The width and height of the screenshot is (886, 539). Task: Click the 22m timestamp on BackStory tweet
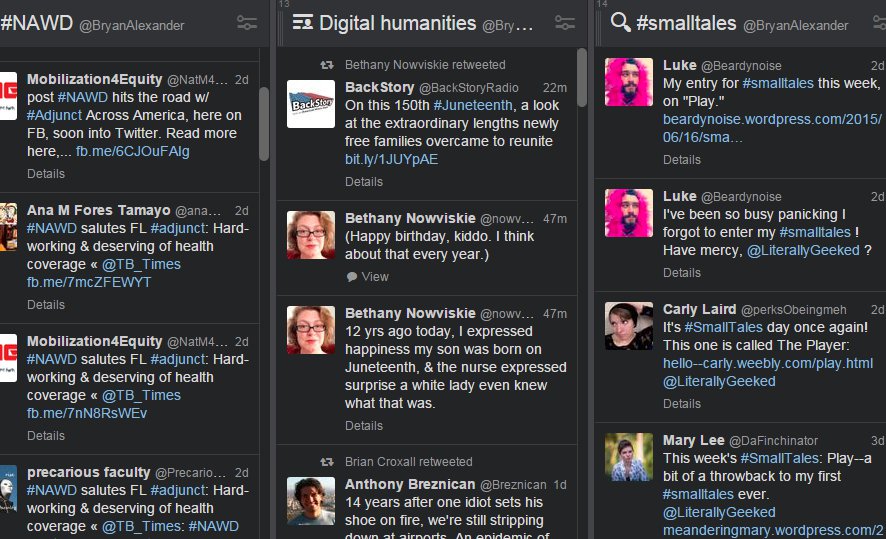(554, 88)
